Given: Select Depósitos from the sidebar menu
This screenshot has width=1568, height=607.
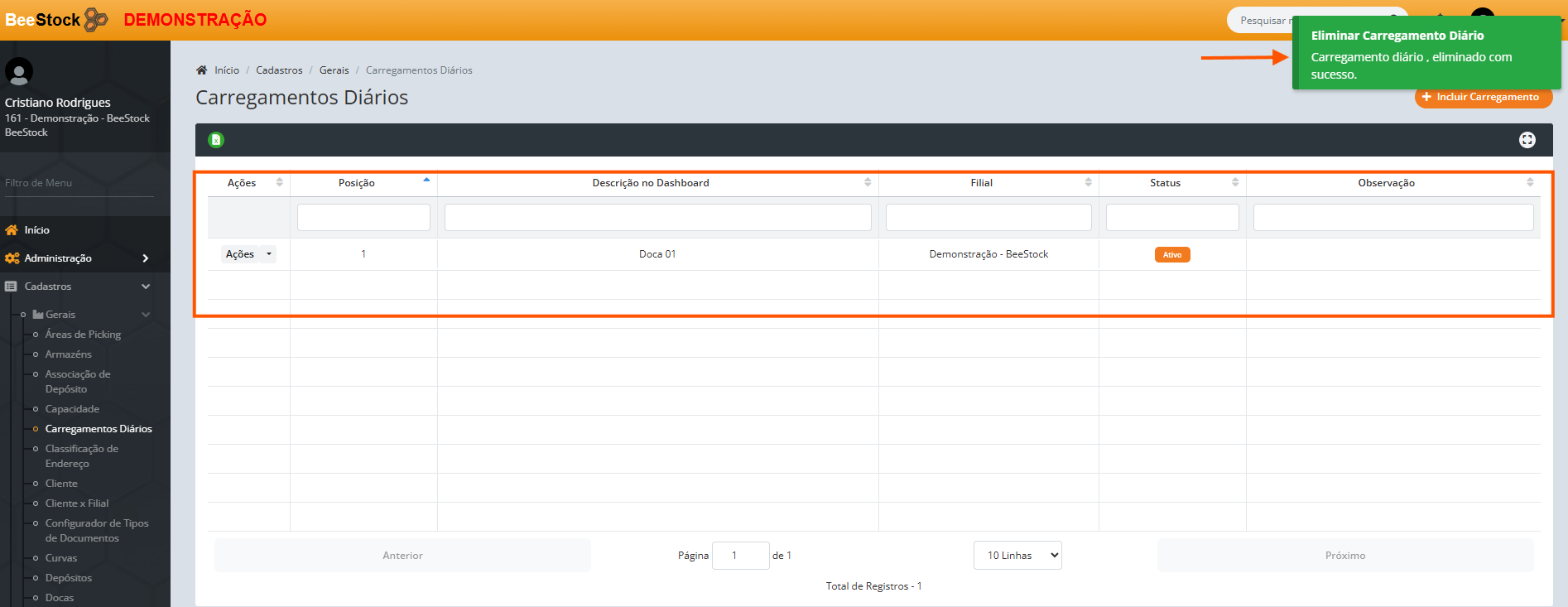Looking at the screenshot, I should tap(68, 578).
